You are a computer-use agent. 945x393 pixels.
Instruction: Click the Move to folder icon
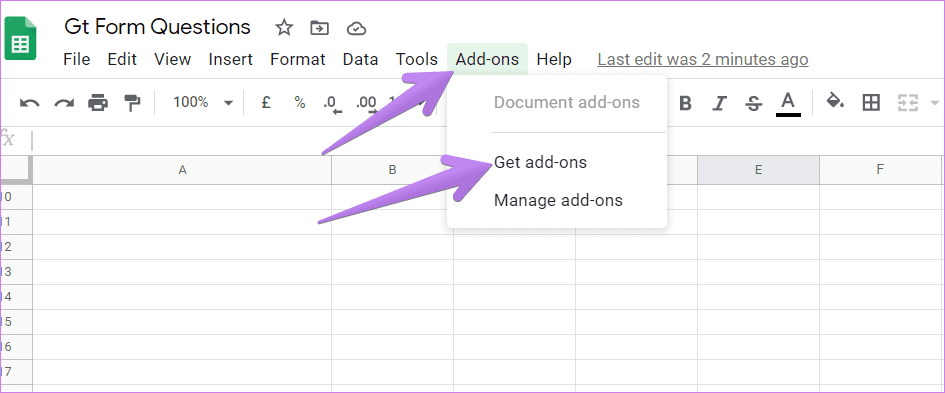[x=319, y=28]
